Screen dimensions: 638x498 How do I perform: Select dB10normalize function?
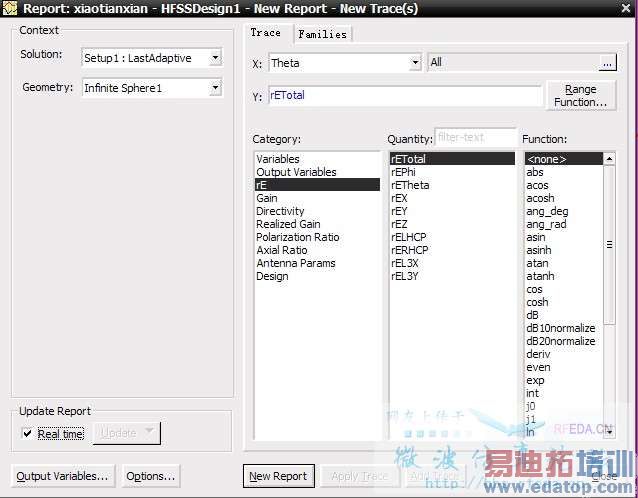click(564, 328)
